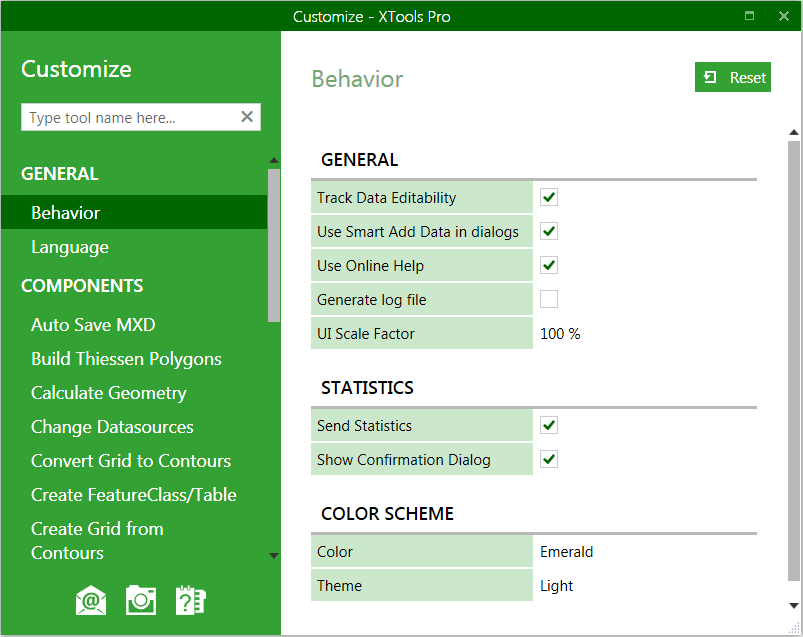Toggle Show Confirmation Dialog checkbox

click(x=548, y=459)
